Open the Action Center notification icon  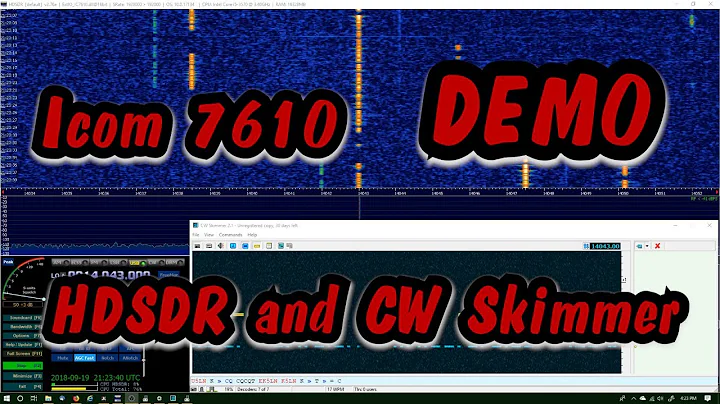tap(708, 398)
